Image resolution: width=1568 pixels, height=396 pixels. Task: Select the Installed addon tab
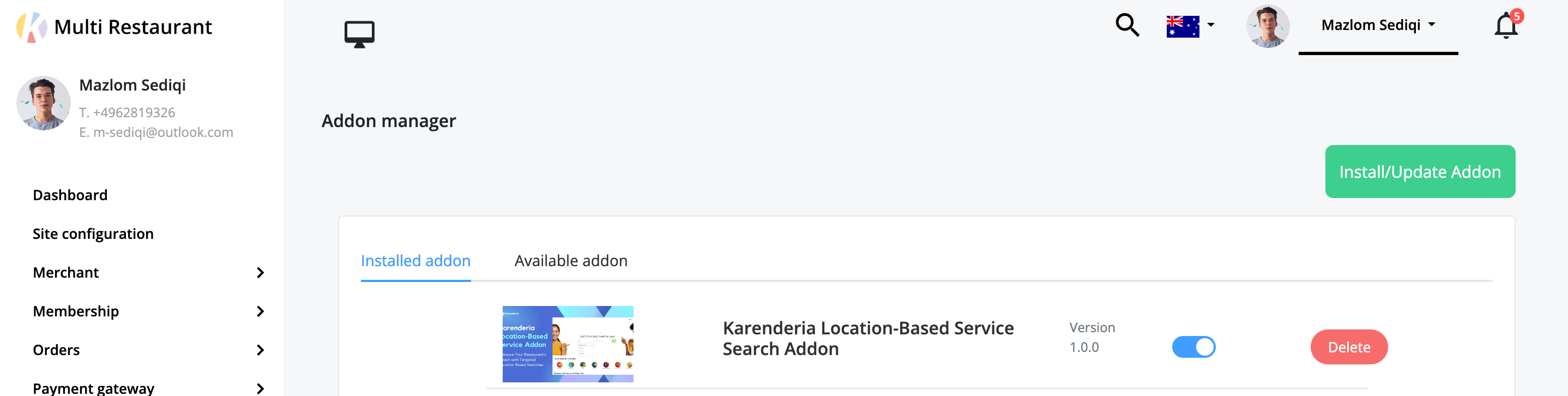coord(415,261)
